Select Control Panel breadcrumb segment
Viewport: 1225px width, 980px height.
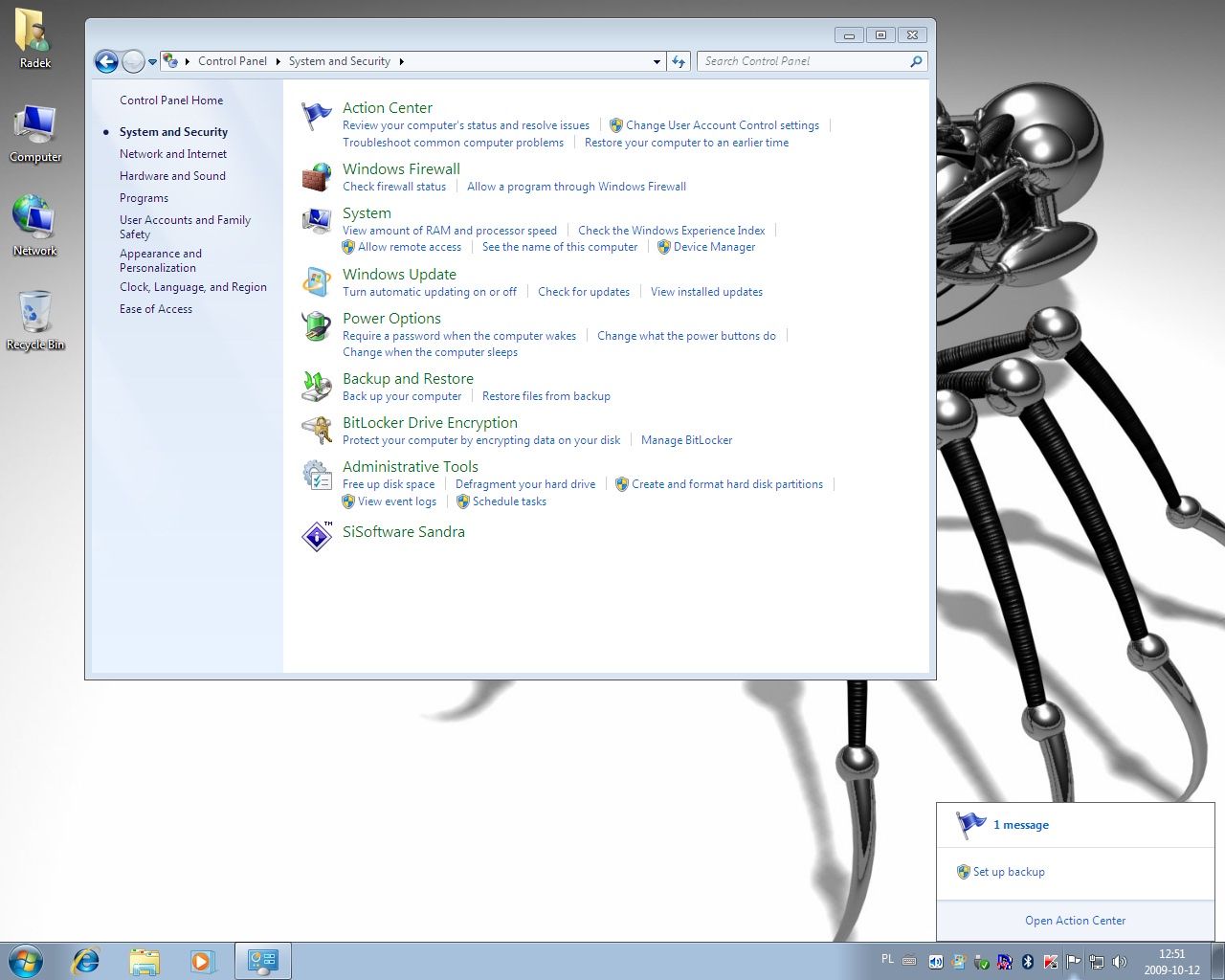coord(233,61)
